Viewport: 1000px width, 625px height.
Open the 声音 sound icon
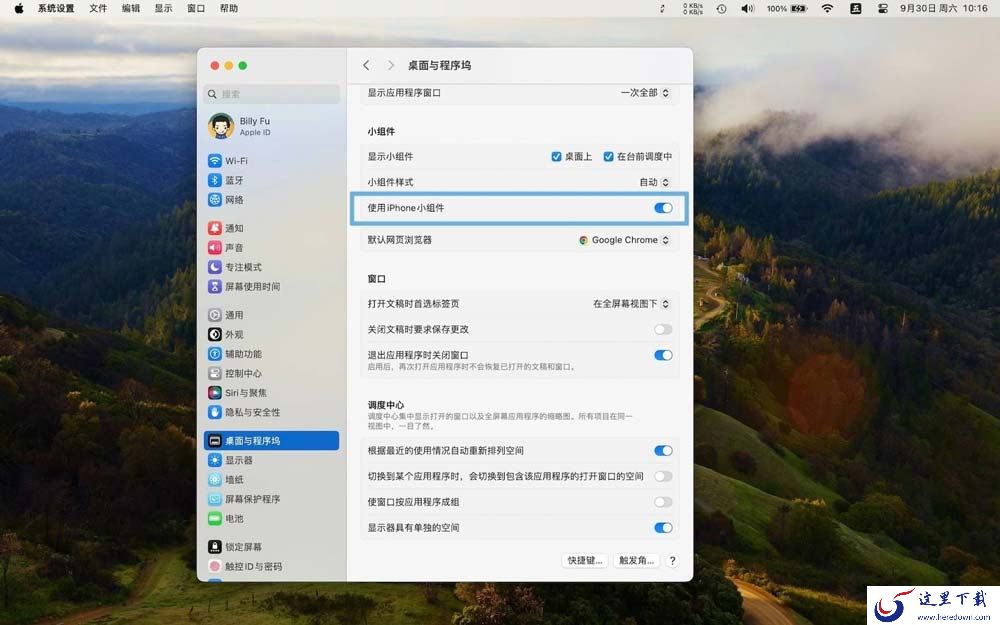tap(215, 247)
